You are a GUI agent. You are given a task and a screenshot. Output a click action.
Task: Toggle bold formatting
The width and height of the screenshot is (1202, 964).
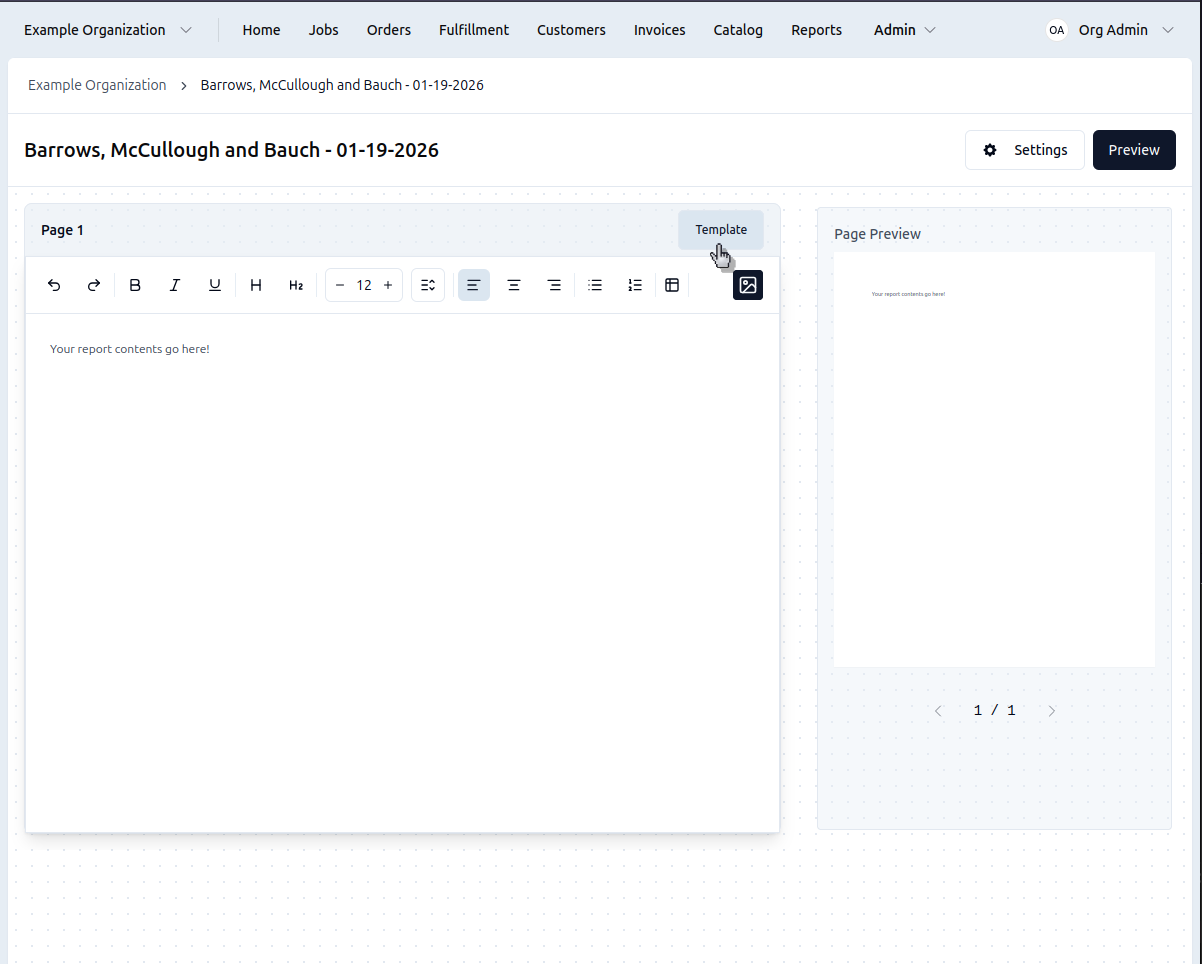[135, 285]
